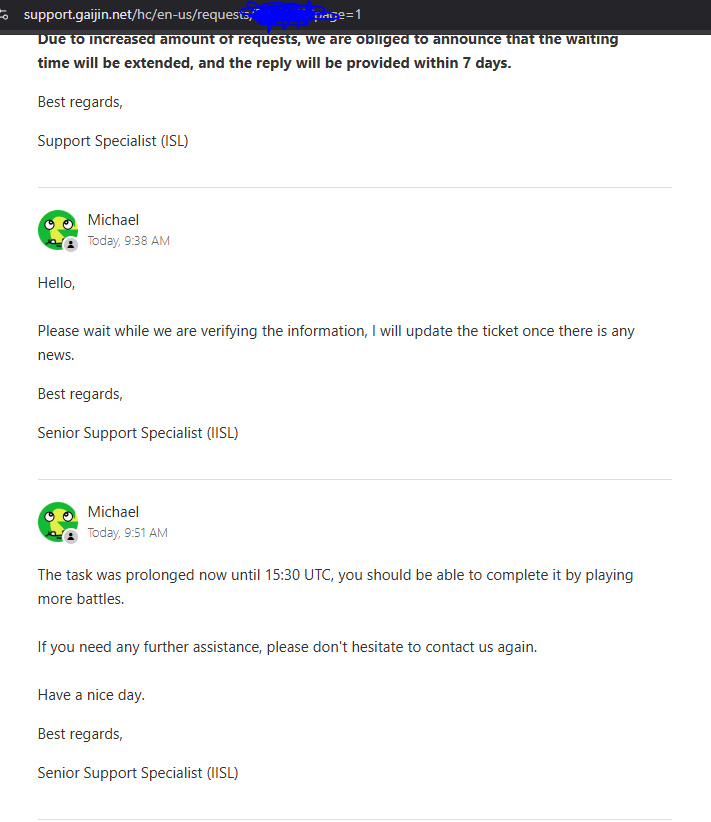Click agent badge on 9:38 AM avatar

[71, 244]
